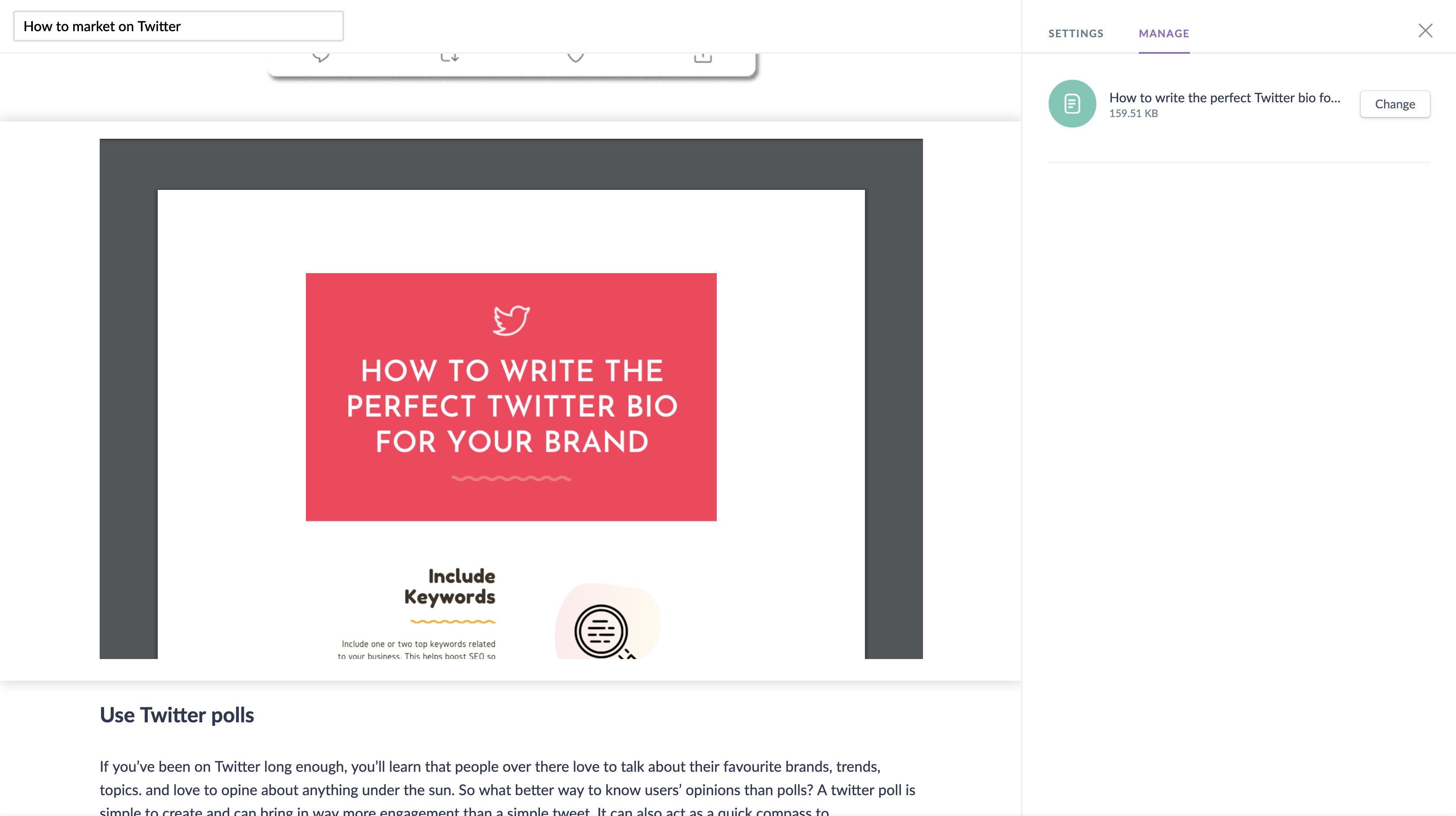This screenshot has width=1456, height=816.
Task: Click the tweet like heart icon
Action: [575, 56]
